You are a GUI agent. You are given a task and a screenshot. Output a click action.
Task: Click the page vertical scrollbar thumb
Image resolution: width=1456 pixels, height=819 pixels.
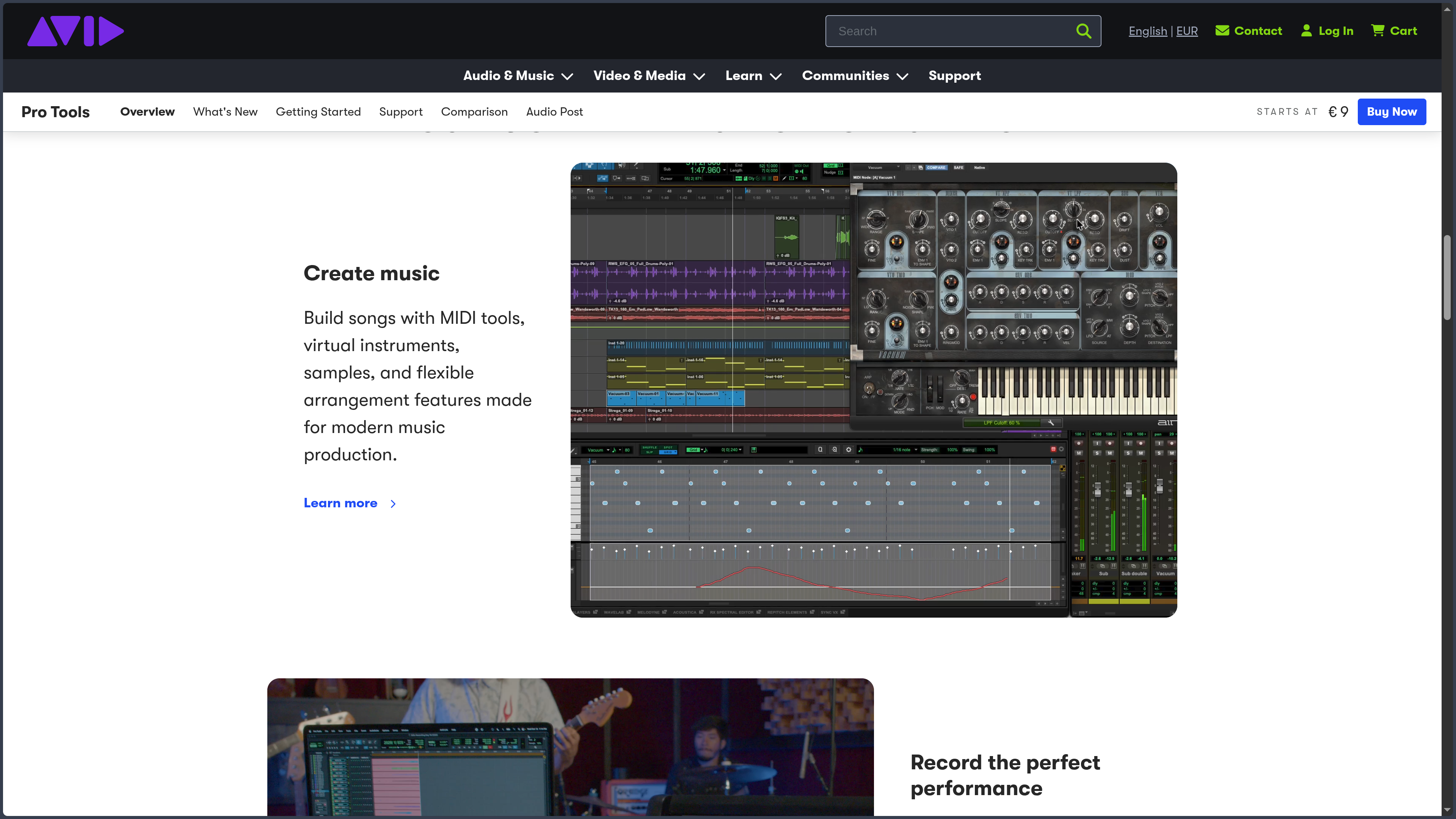click(x=1447, y=277)
